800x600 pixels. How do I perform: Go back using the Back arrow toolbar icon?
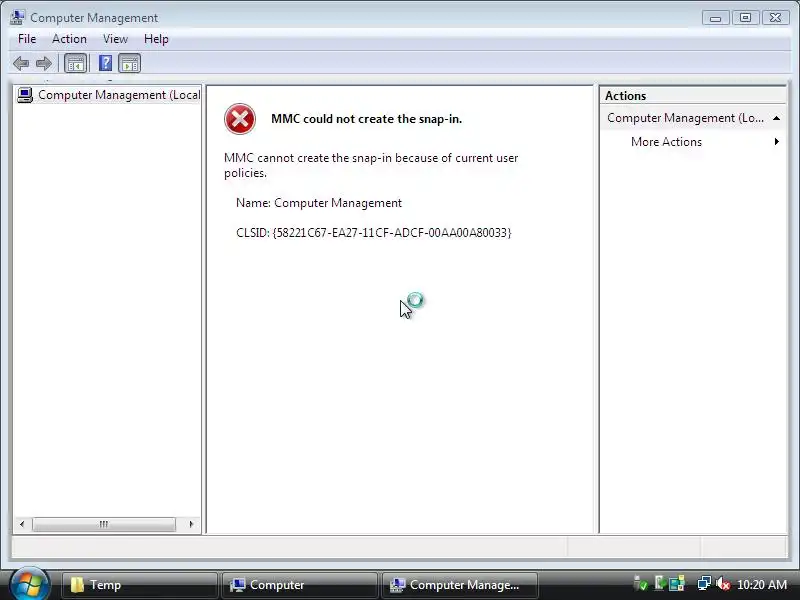coord(21,64)
